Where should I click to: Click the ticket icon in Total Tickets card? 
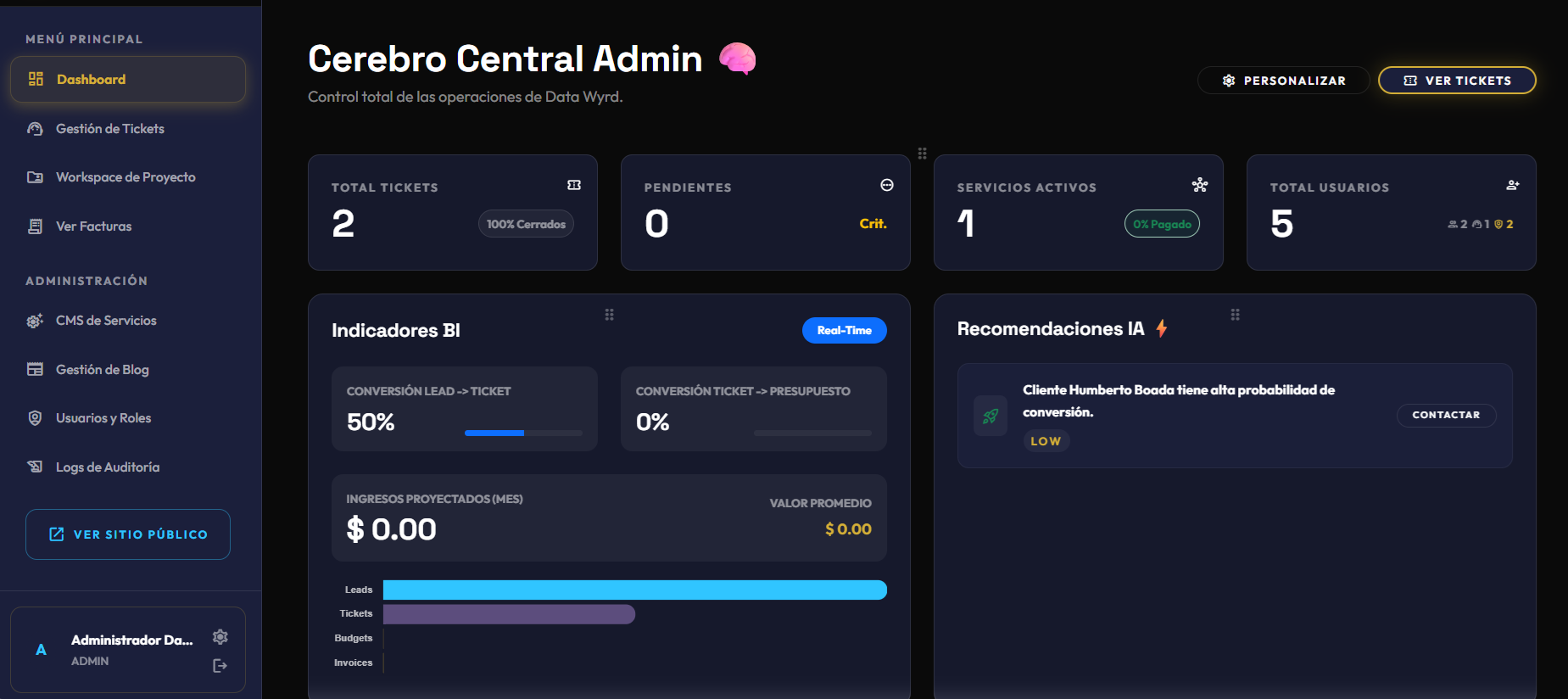coord(574,185)
